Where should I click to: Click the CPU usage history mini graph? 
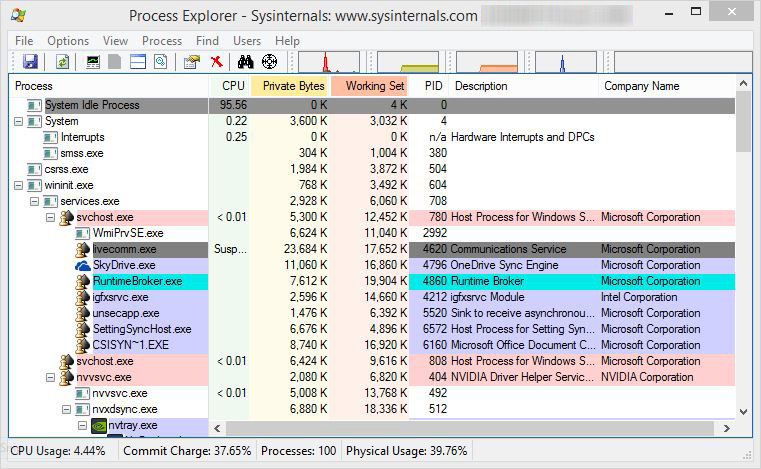point(329,62)
